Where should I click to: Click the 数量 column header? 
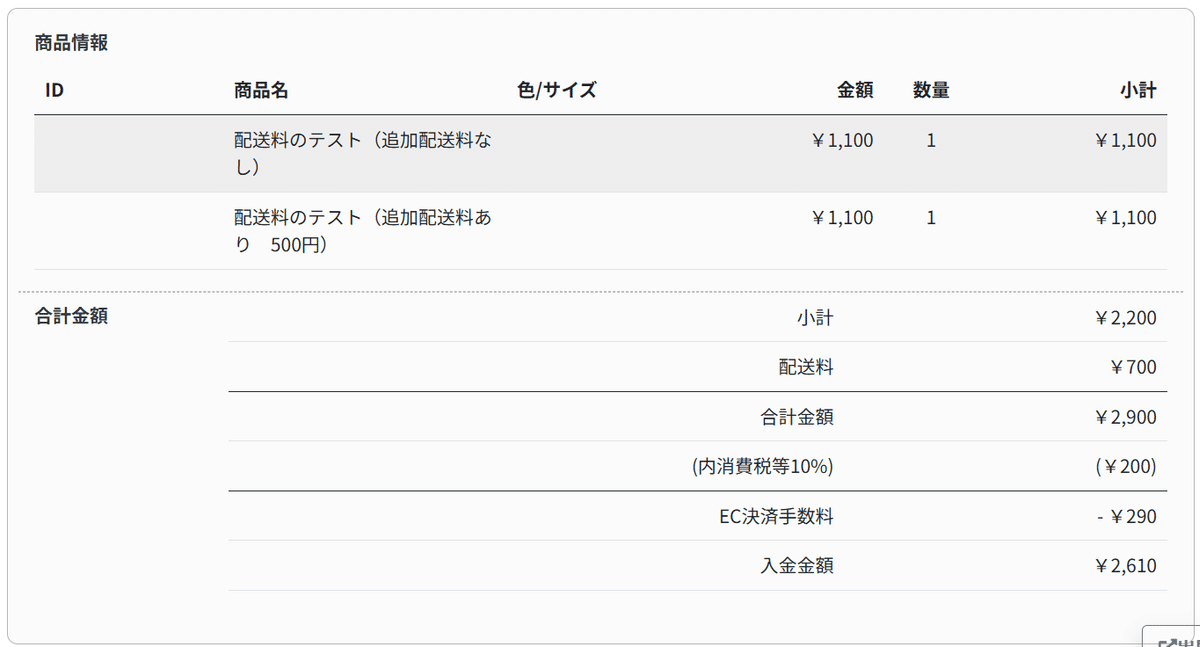(931, 90)
